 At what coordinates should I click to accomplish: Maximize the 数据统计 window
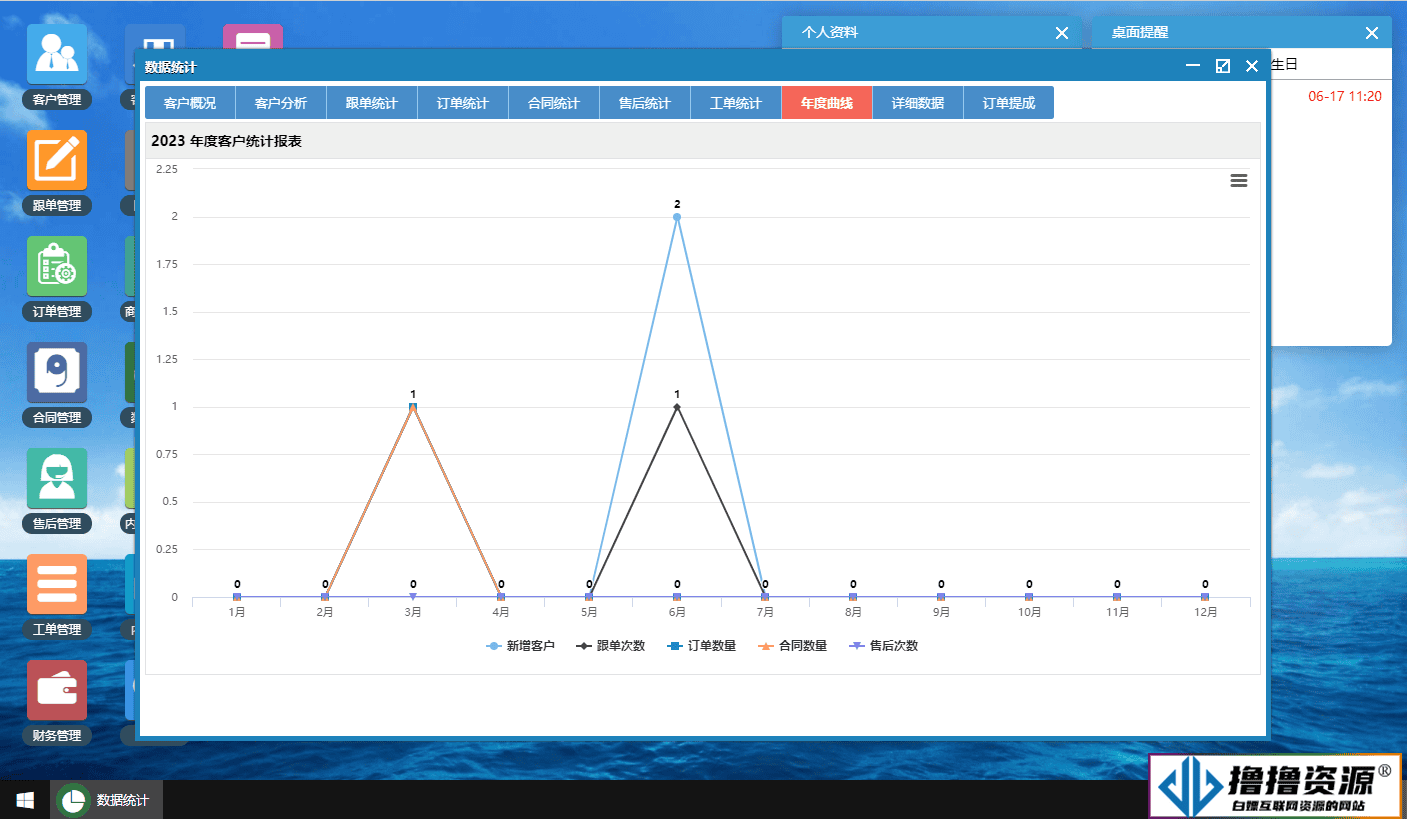click(x=1222, y=66)
